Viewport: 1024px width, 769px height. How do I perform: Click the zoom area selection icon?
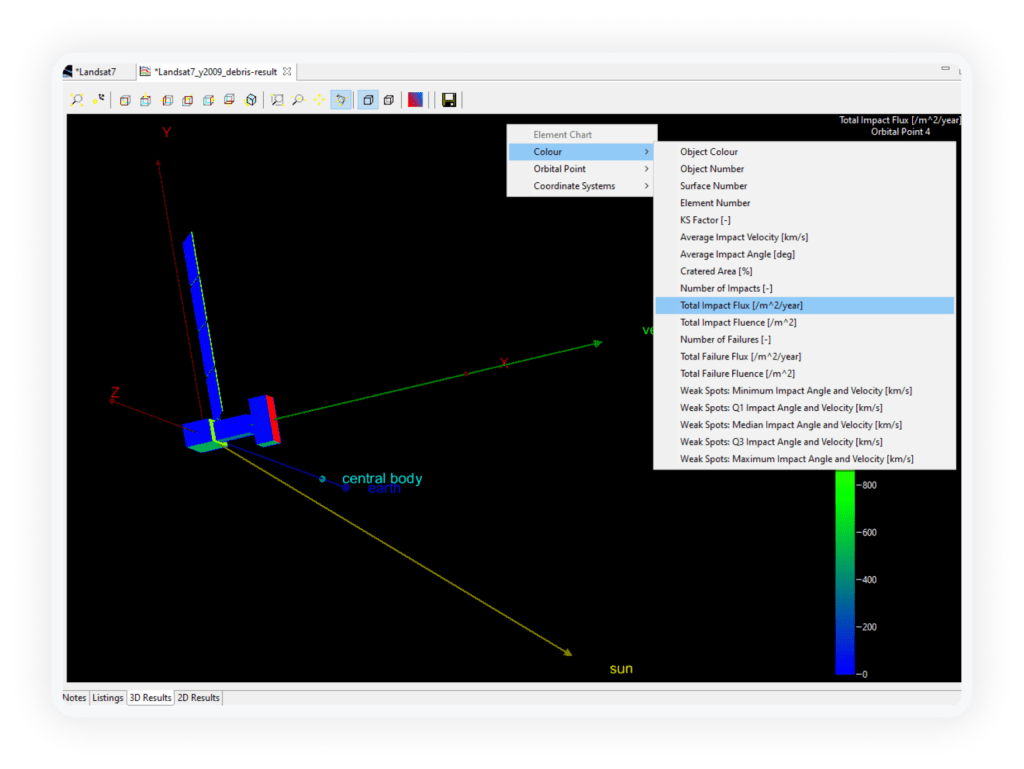click(x=277, y=100)
